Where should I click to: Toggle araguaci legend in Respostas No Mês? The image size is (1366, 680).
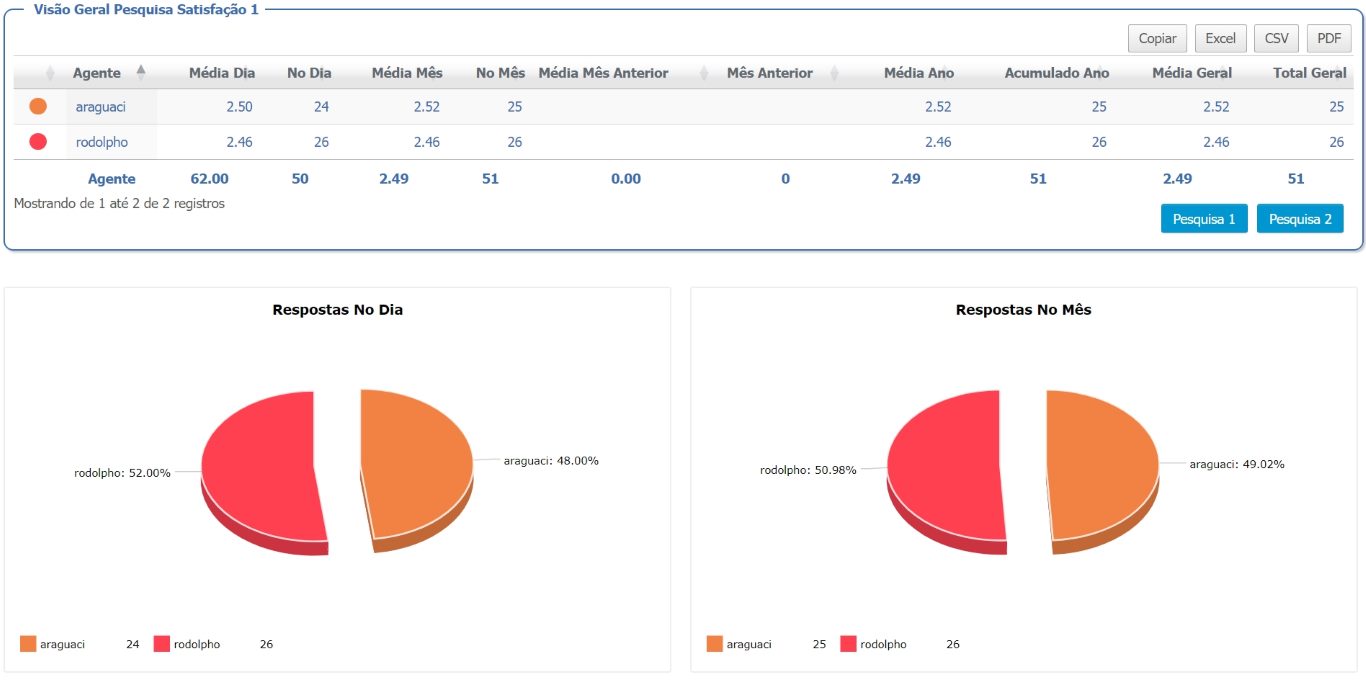click(x=739, y=644)
